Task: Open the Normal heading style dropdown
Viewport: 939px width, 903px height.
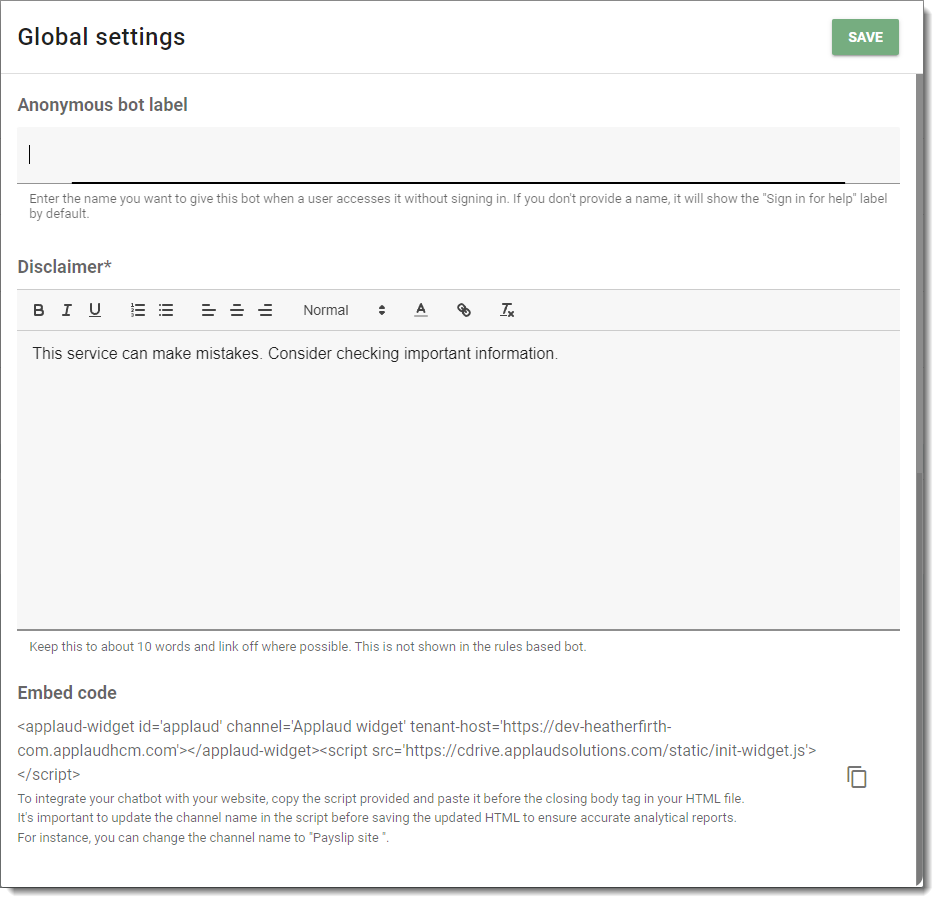Action: tap(344, 311)
